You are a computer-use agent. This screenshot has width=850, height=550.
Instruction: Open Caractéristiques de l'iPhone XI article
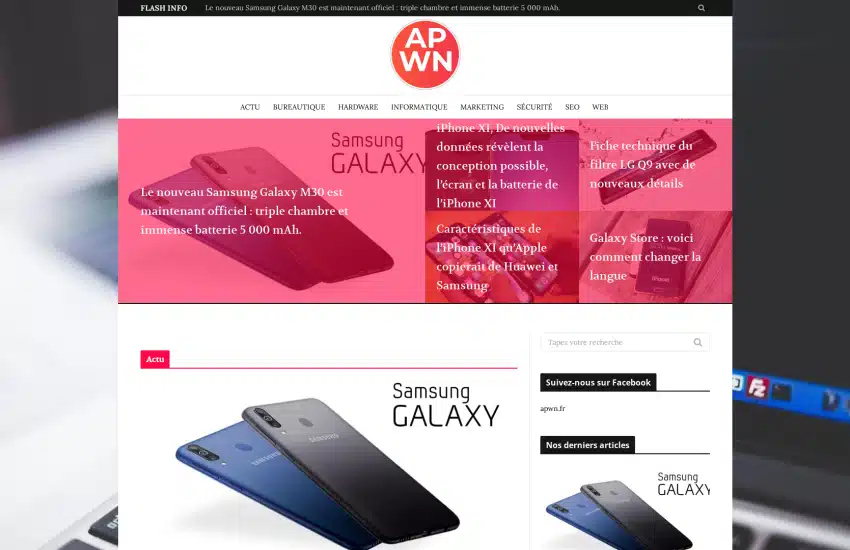pos(497,257)
